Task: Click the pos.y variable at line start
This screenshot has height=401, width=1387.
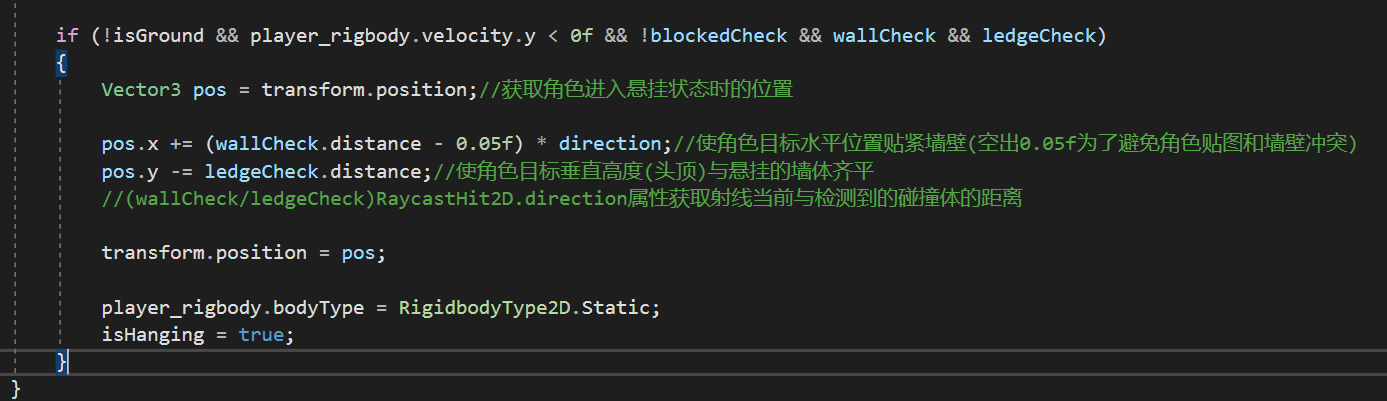Action: tap(125, 171)
